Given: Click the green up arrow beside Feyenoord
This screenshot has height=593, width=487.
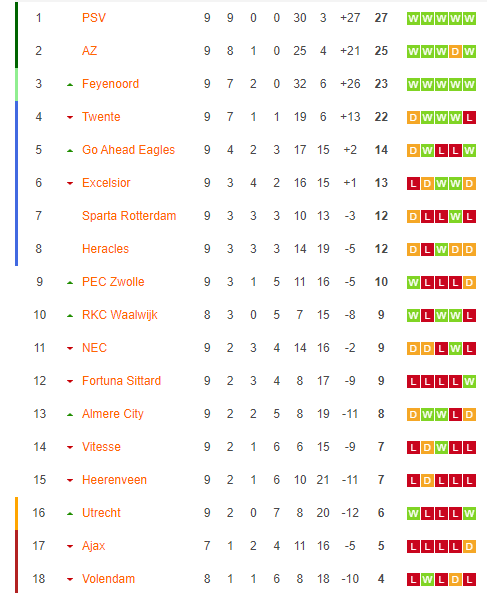Looking at the screenshot, I should pyautogui.click(x=70, y=85).
